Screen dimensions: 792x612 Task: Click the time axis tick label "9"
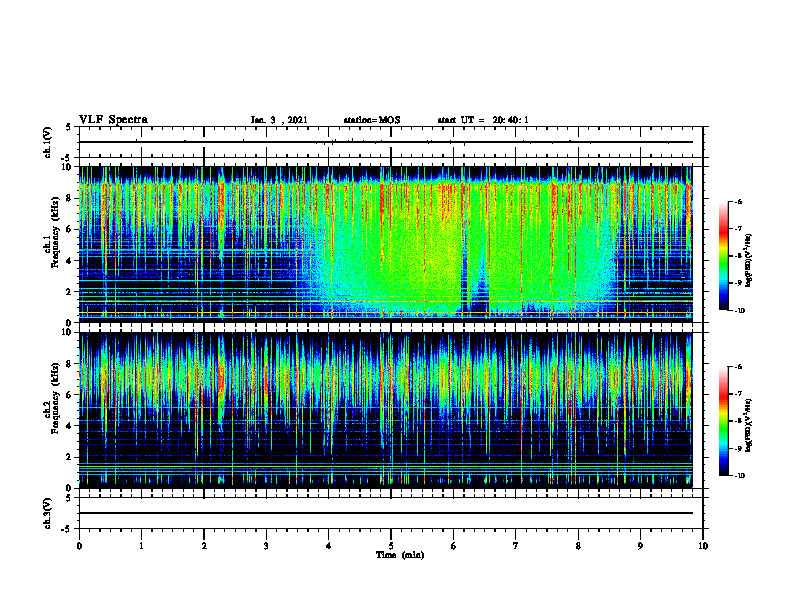click(x=640, y=546)
